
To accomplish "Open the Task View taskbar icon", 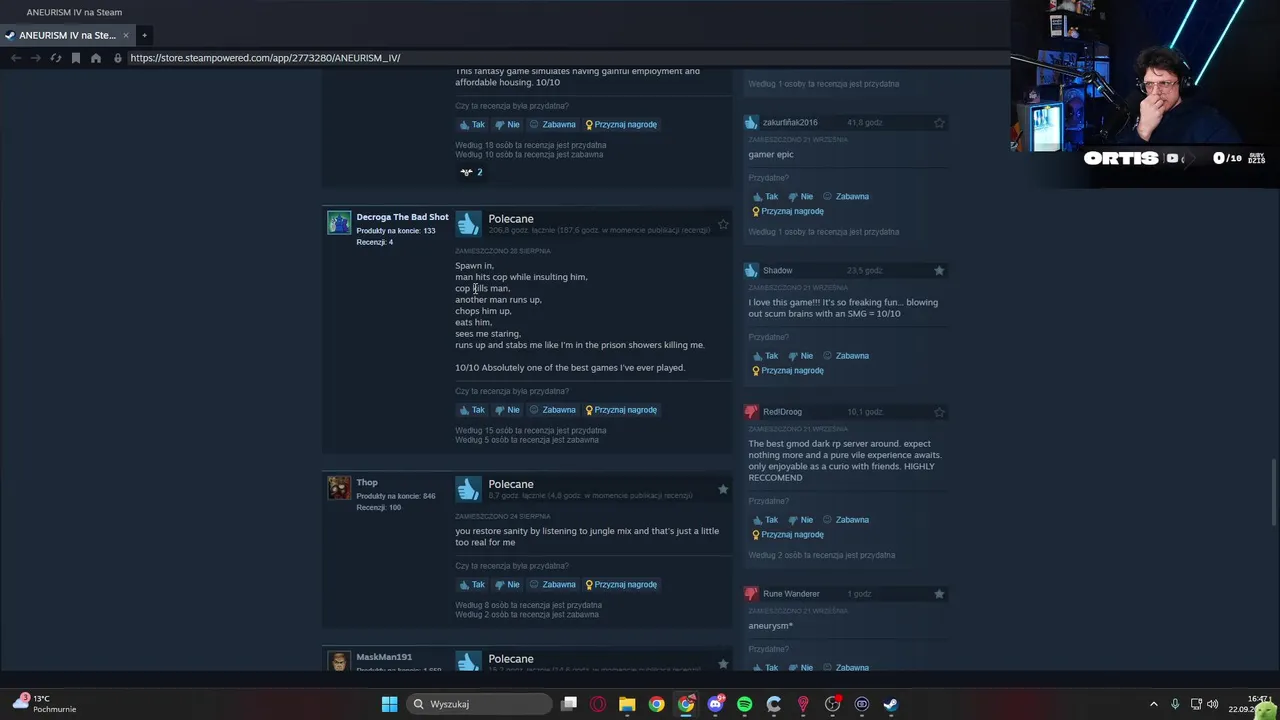I will (569, 704).
